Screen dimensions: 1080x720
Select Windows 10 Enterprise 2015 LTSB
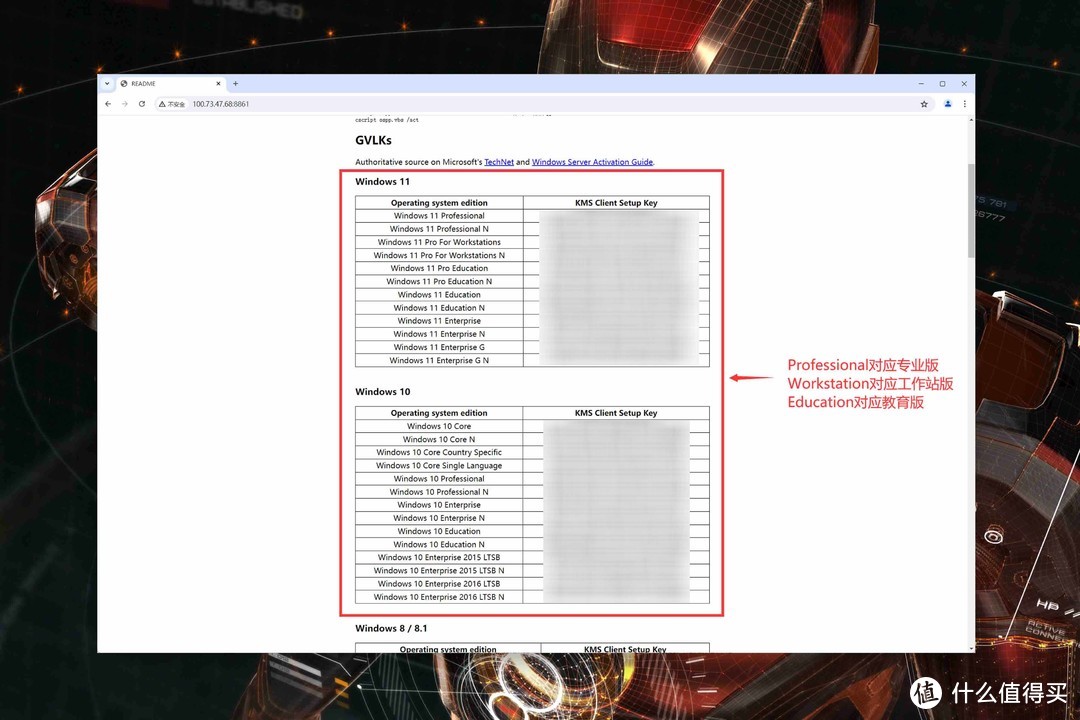coord(532,557)
